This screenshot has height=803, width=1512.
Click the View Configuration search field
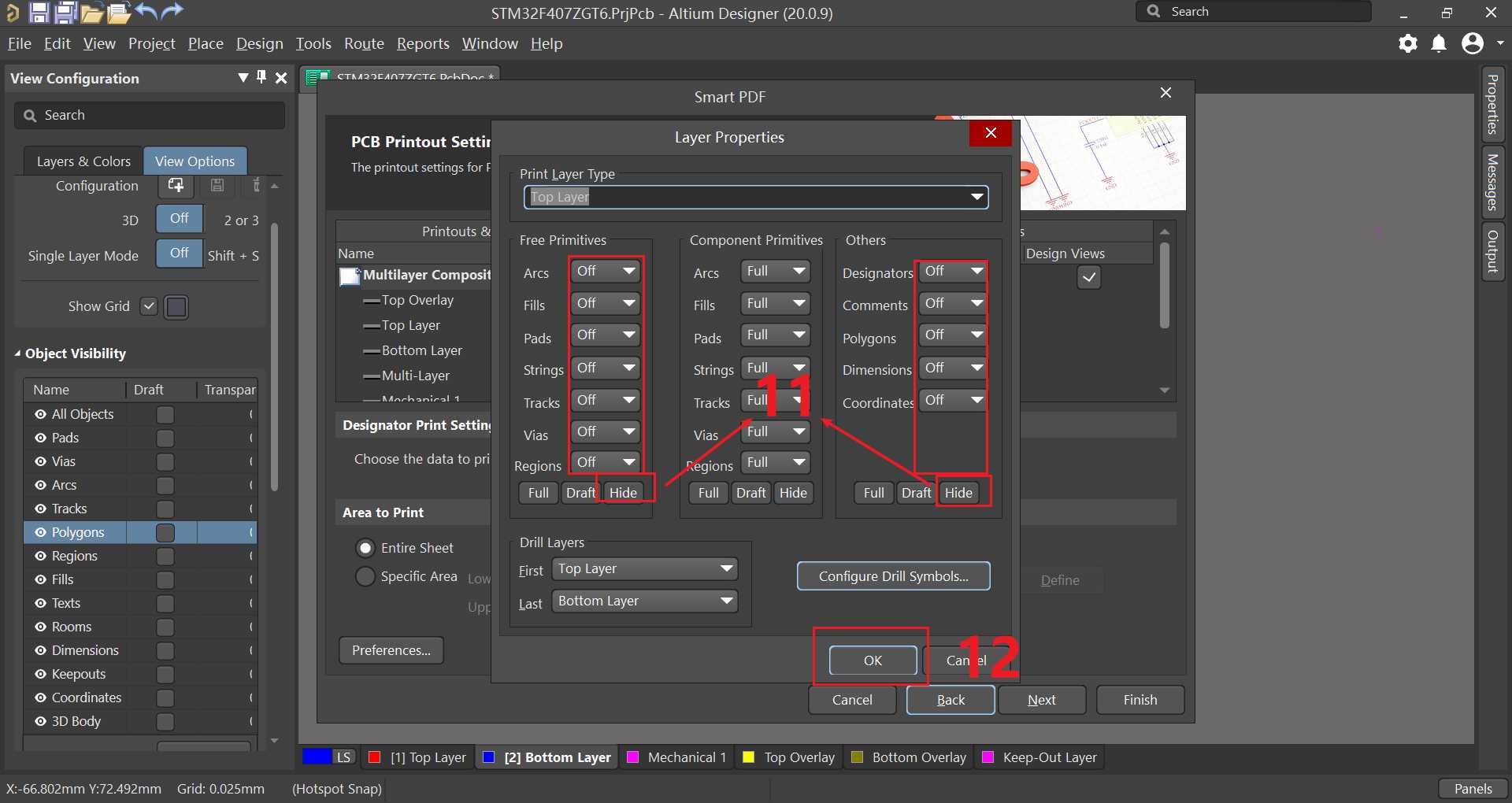click(x=150, y=116)
